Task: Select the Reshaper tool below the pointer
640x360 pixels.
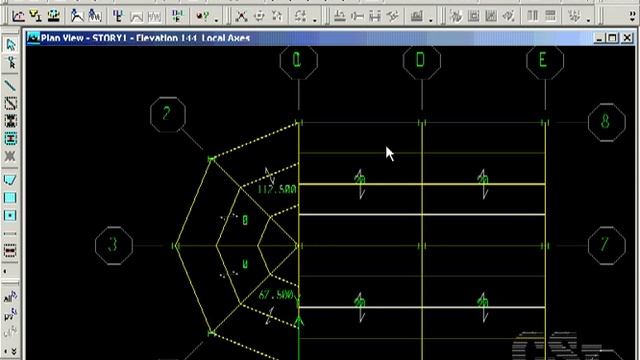Action: tap(10, 63)
